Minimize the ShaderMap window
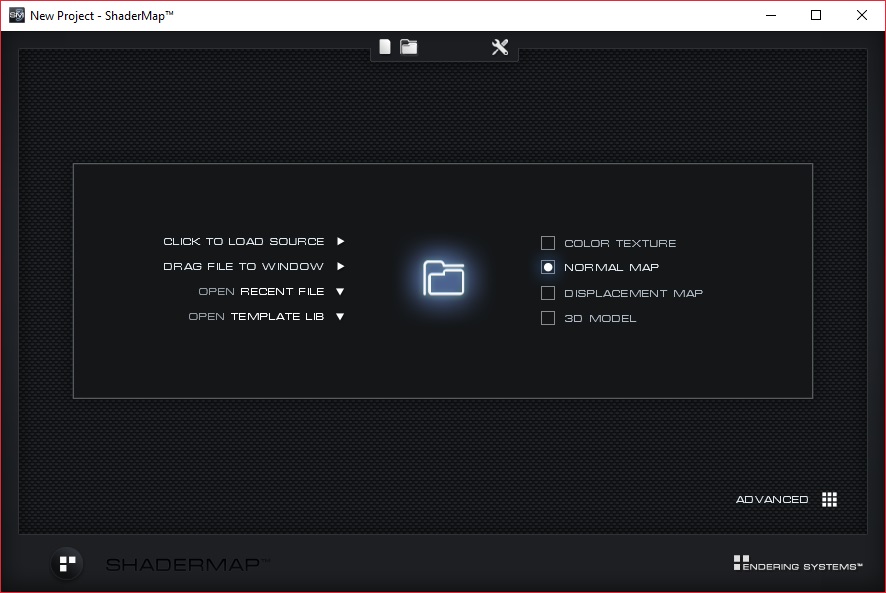Screen dimensions: 886x593 click(771, 15)
